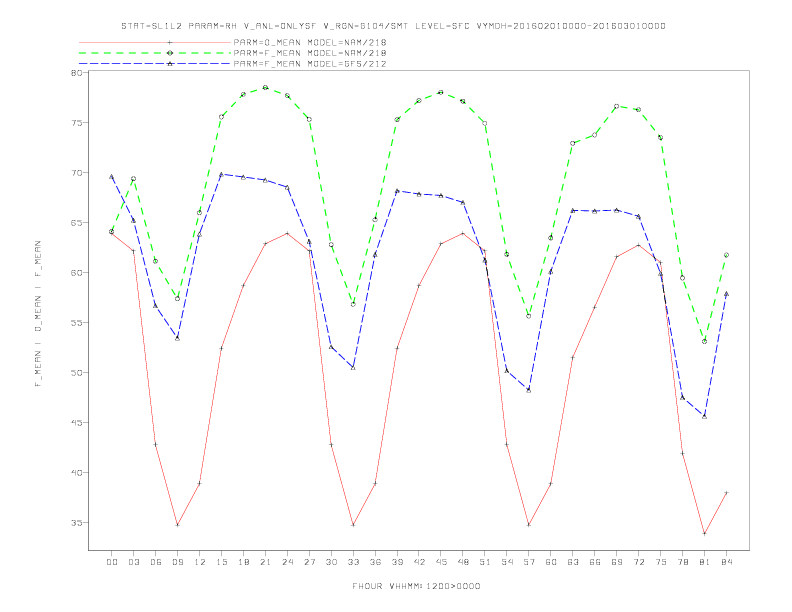The image size is (792, 612).
Task: Click the blue dashed legend line sample
Action: pyautogui.click(x=155, y=64)
